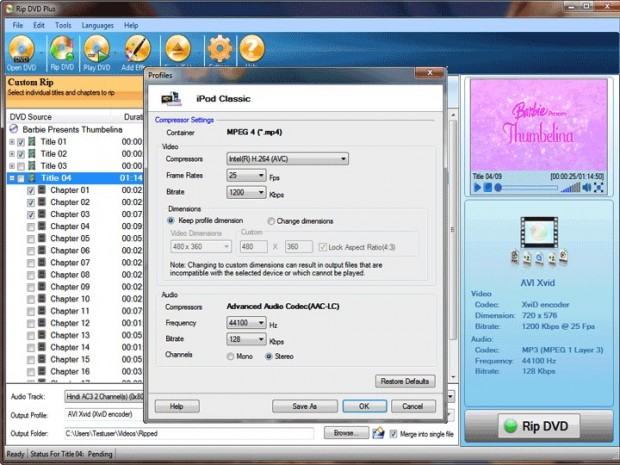Click the eject disc toolbar icon
Image resolution: width=620 pixels, height=465 pixels.
178,49
